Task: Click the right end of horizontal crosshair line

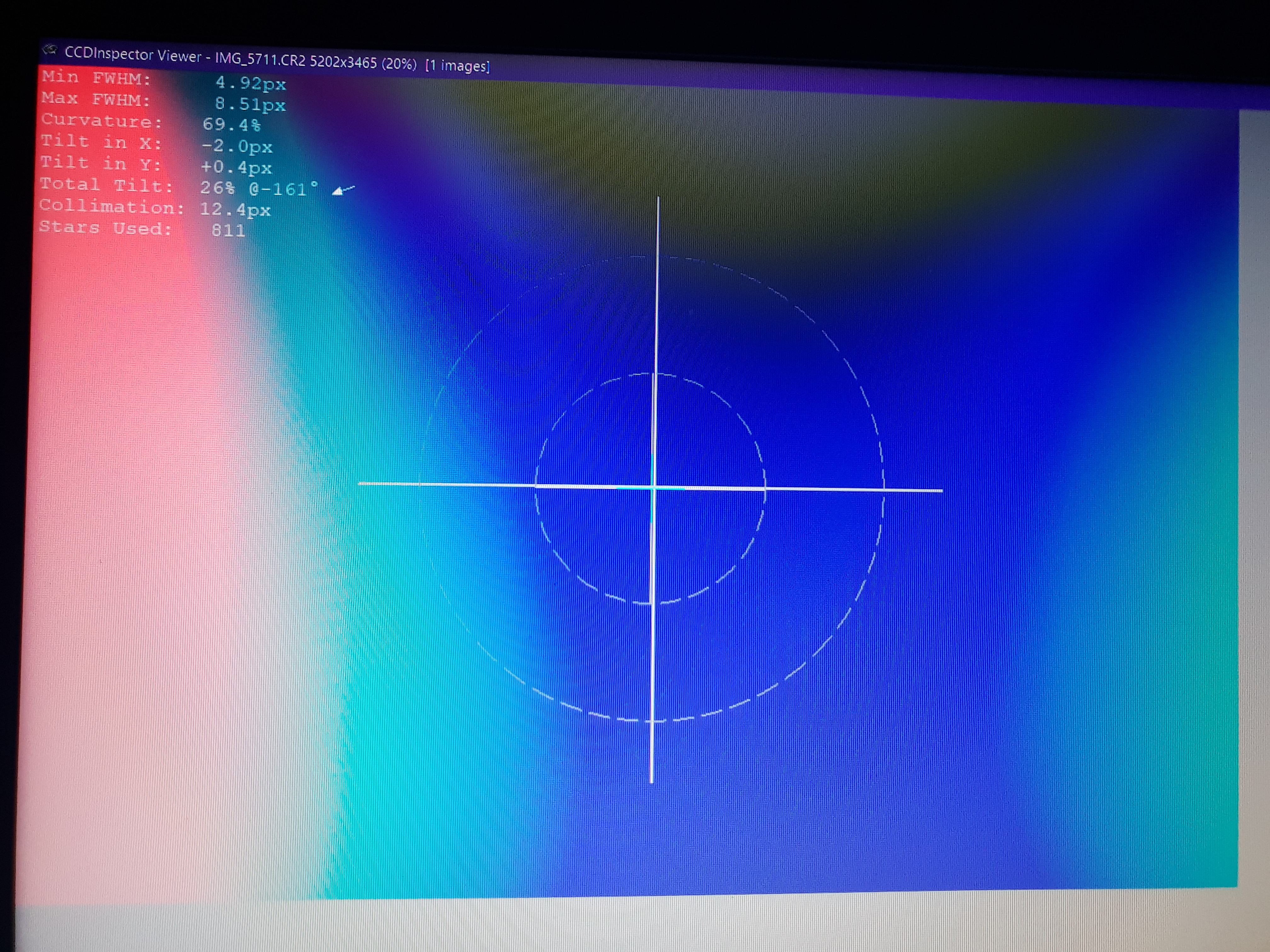Action: [x=941, y=490]
